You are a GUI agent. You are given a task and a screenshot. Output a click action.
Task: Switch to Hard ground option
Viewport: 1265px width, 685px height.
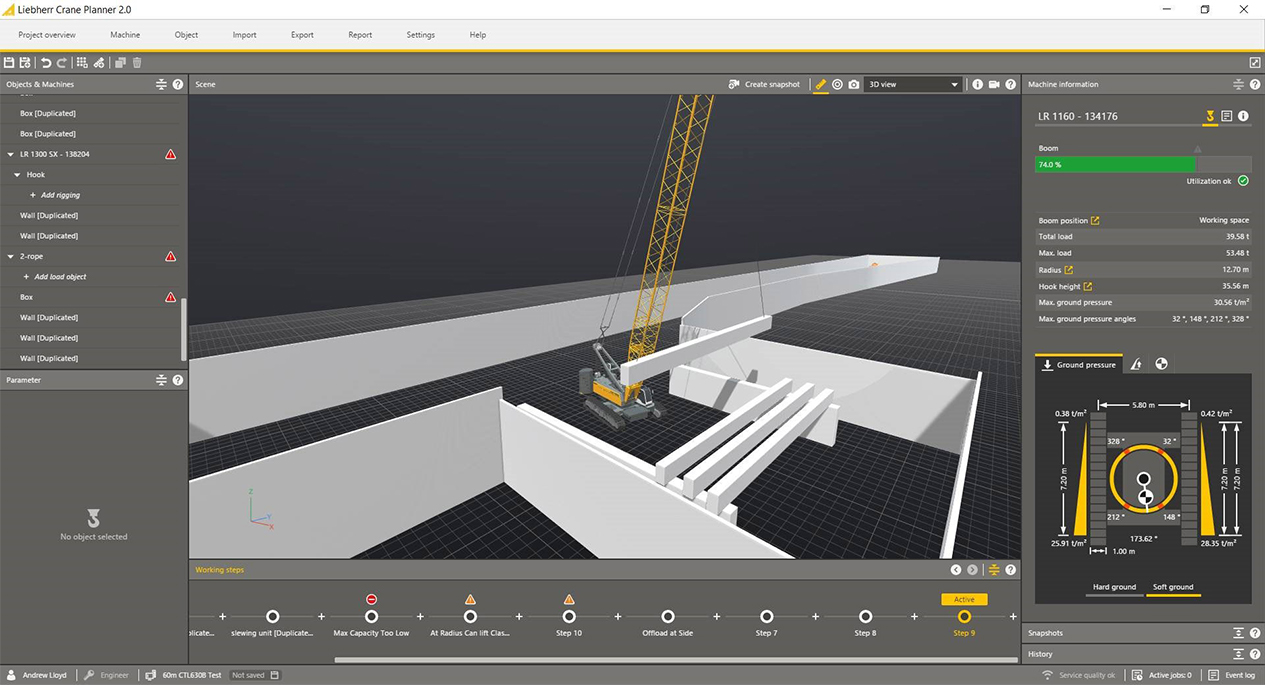click(x=1114, y=587)
